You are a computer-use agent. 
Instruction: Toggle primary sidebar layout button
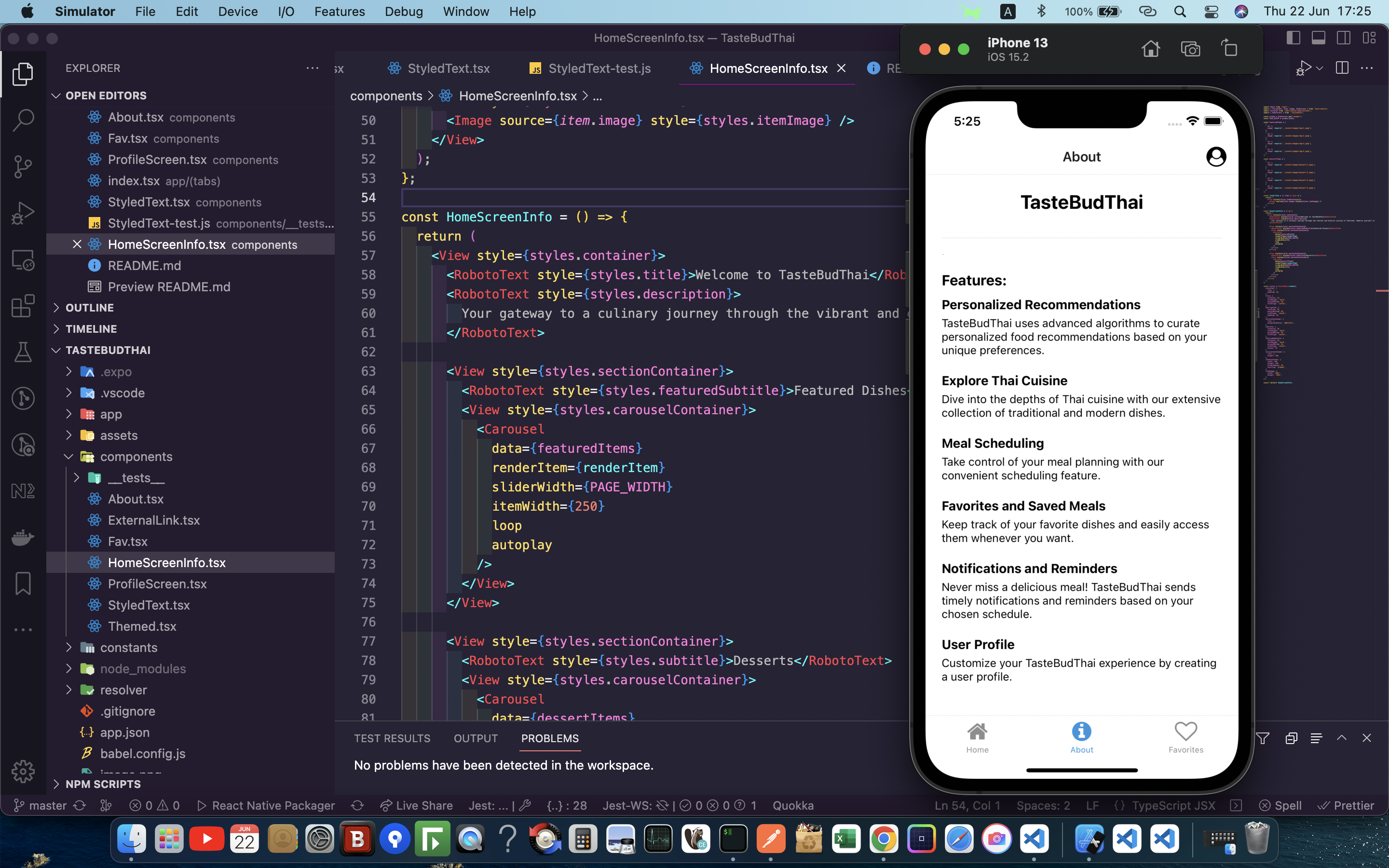pos(1293,38)
